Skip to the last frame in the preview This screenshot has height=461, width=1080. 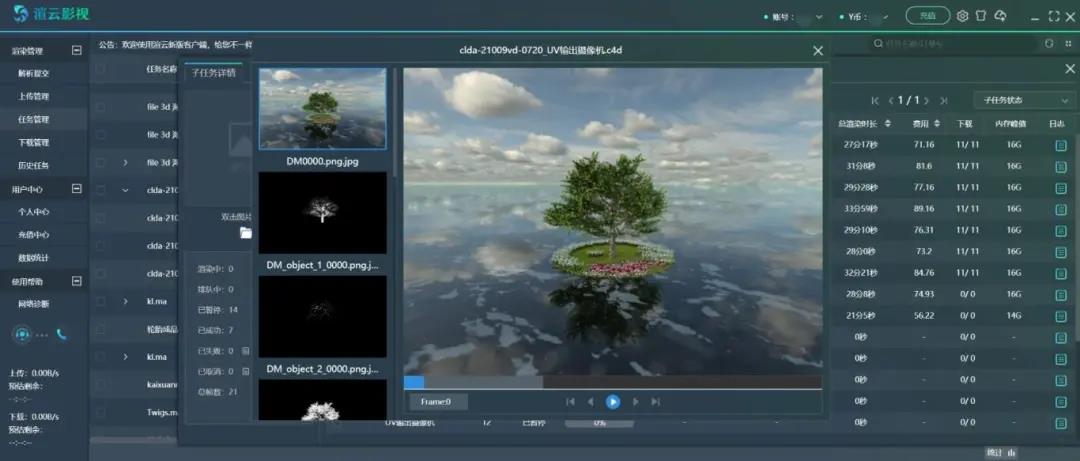656,402
